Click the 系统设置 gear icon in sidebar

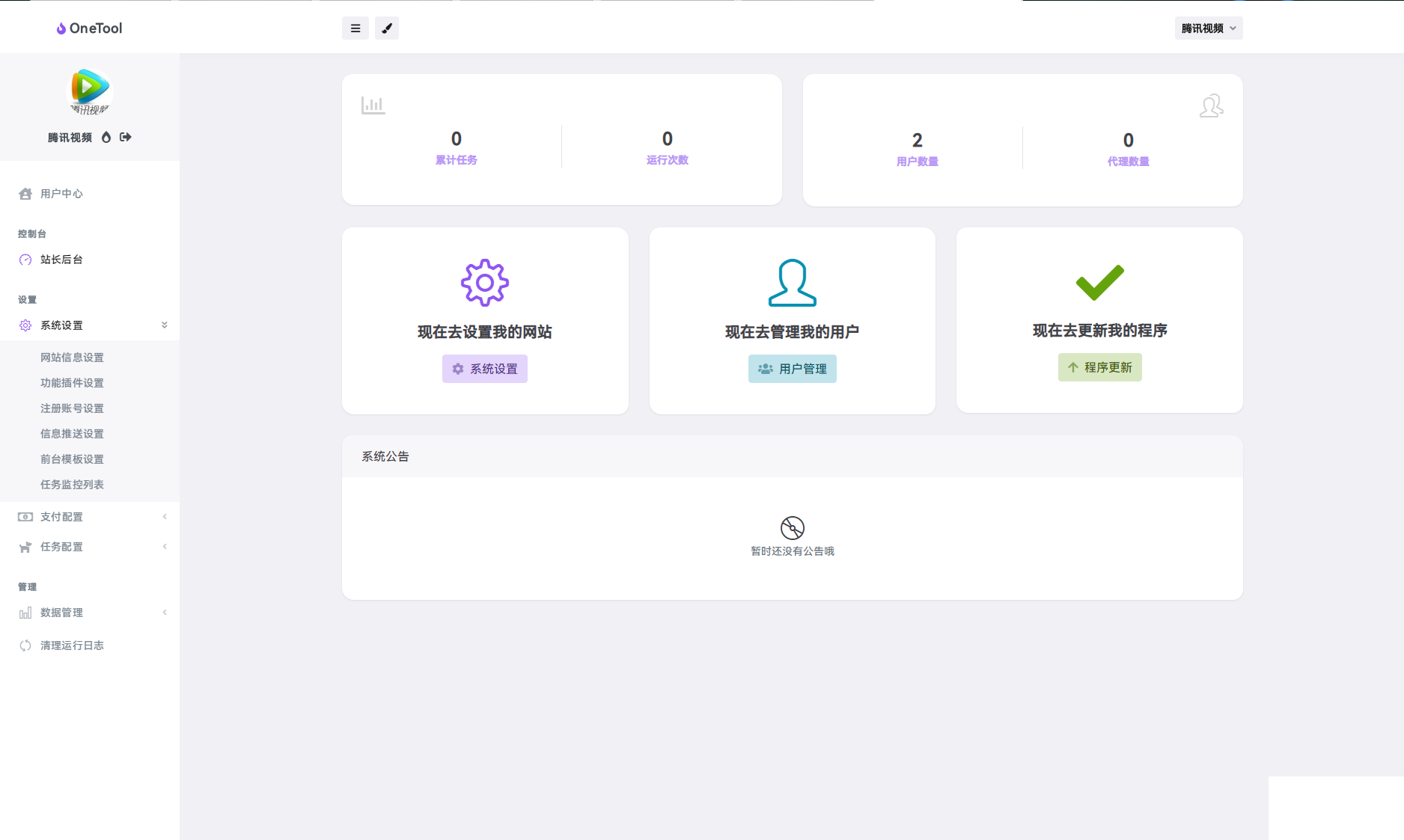(x=25, y=325)
